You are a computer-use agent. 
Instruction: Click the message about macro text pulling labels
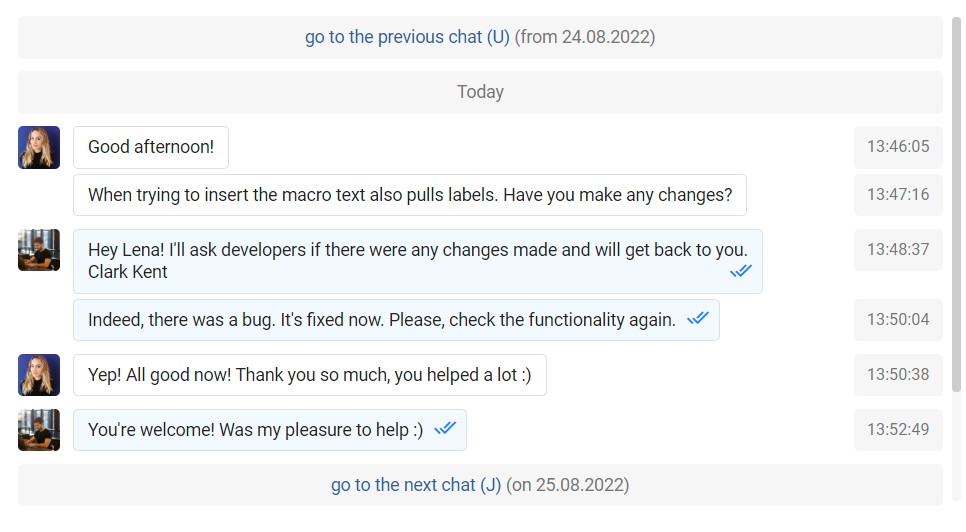410,195
